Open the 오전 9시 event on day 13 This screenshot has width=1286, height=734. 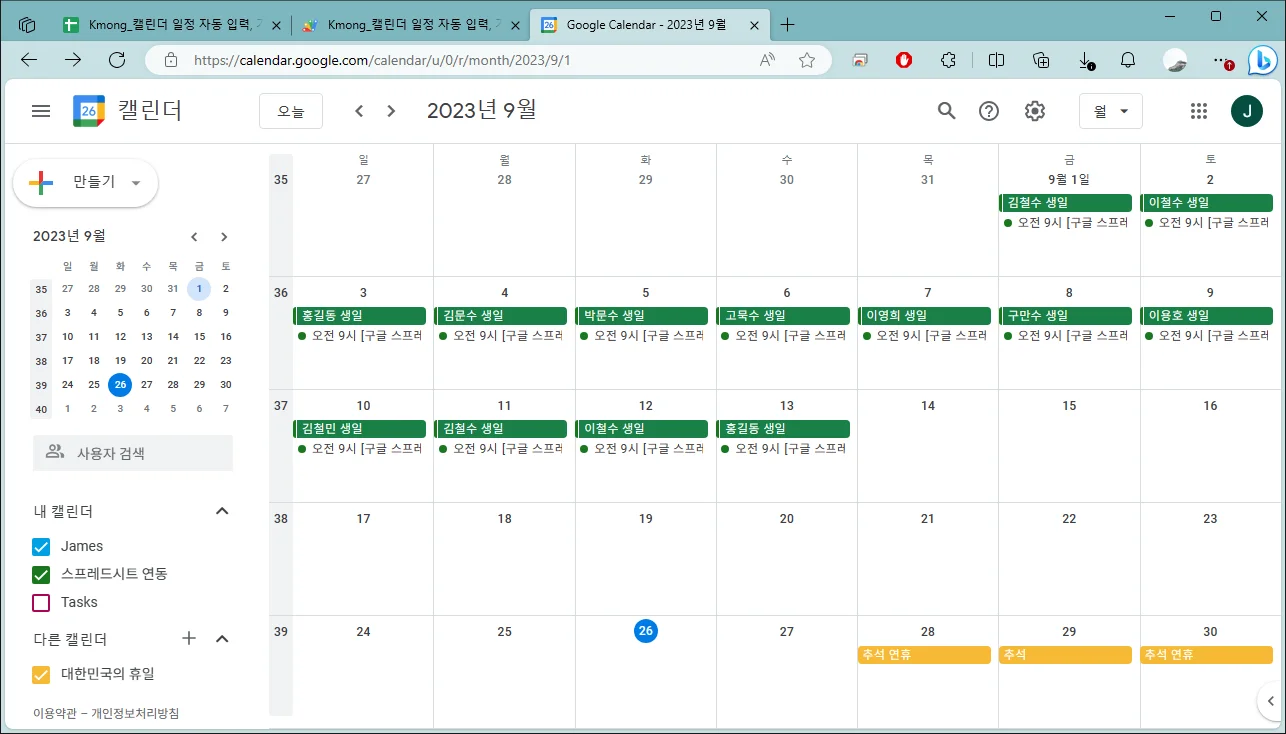(x=783, y=449)
